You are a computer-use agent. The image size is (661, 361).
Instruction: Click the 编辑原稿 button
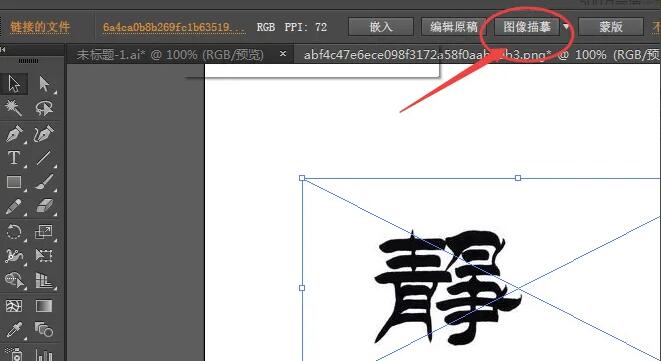tap(454, 27)
